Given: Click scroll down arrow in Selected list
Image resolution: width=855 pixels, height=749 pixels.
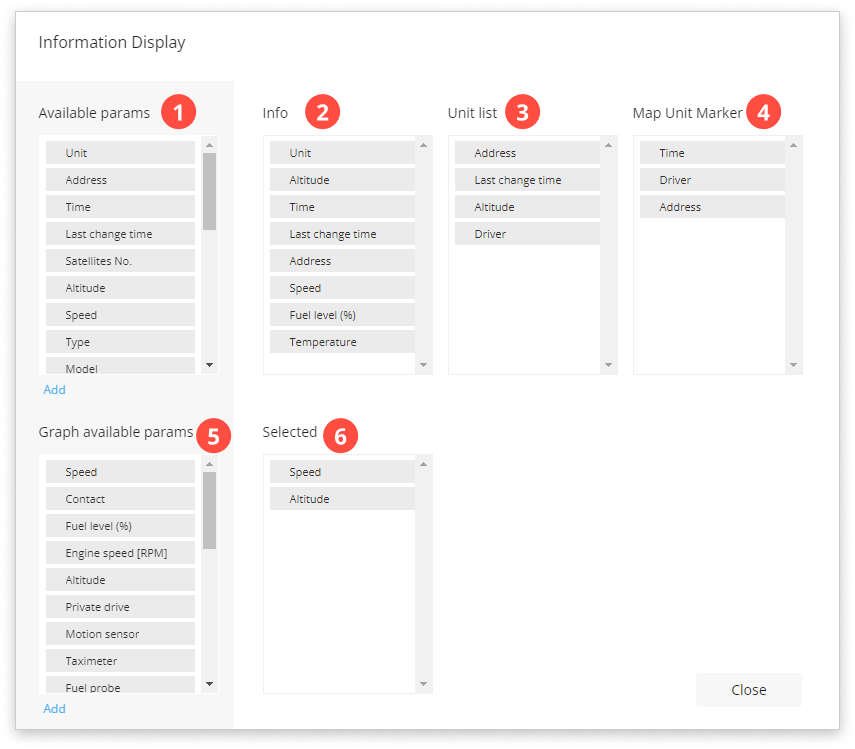Looking at the screenshot, I should [x=424, y=684].
